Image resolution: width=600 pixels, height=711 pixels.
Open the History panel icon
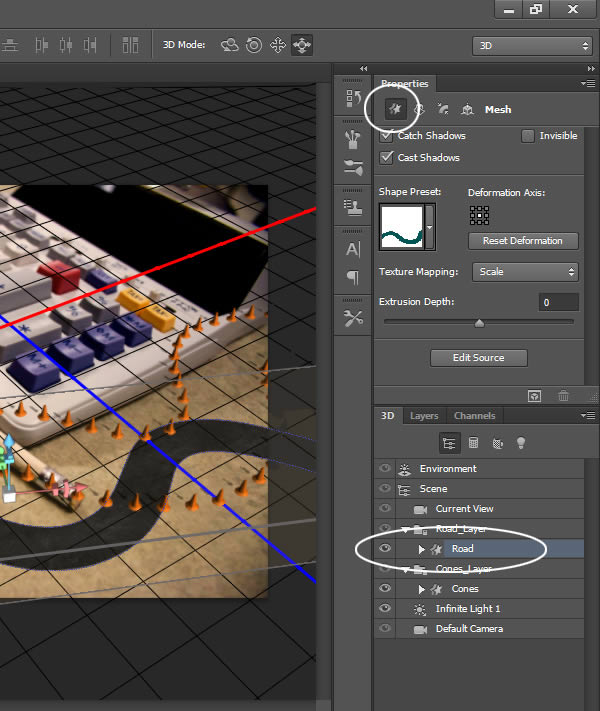(x=353, y=98)
